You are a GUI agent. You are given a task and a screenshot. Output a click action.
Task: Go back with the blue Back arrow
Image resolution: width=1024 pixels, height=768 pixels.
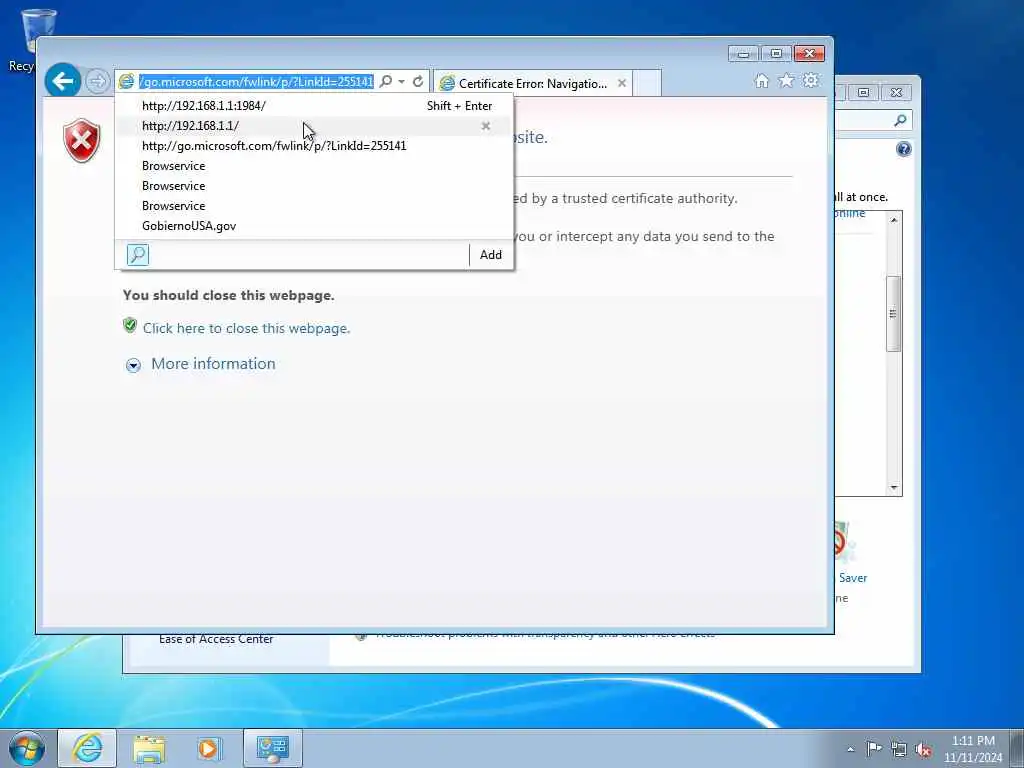tap(63, 81)
